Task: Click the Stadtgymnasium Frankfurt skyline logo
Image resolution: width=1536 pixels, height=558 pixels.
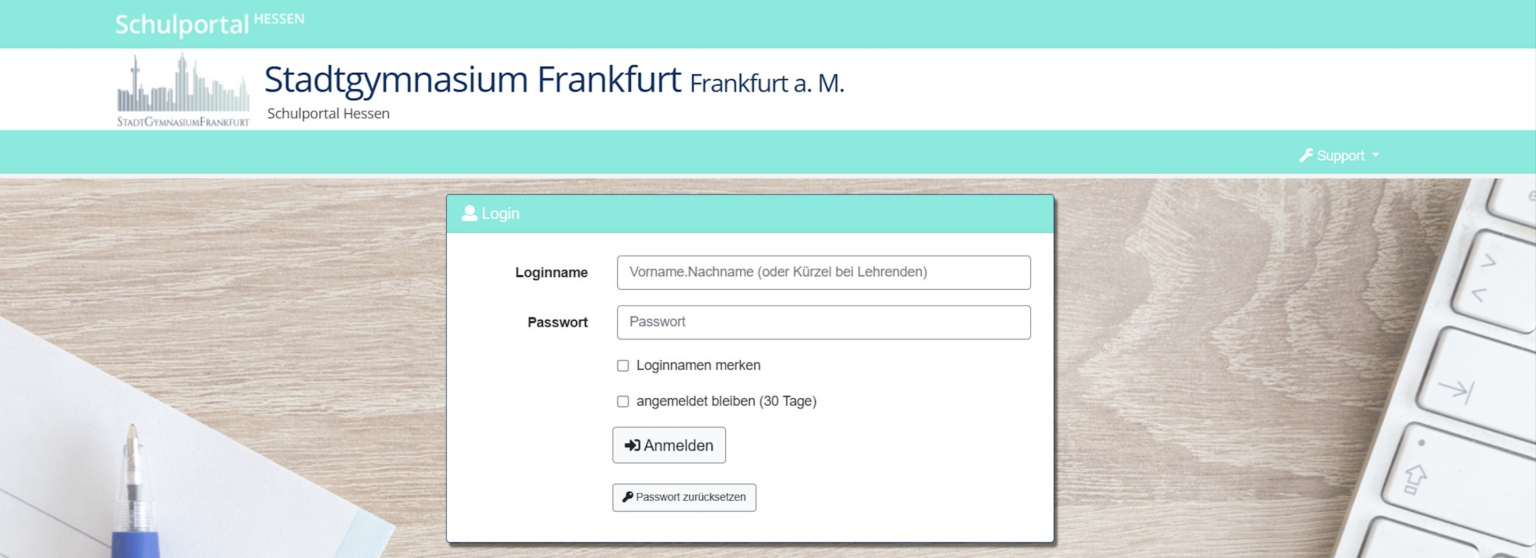Action: [x=183, y=90]
